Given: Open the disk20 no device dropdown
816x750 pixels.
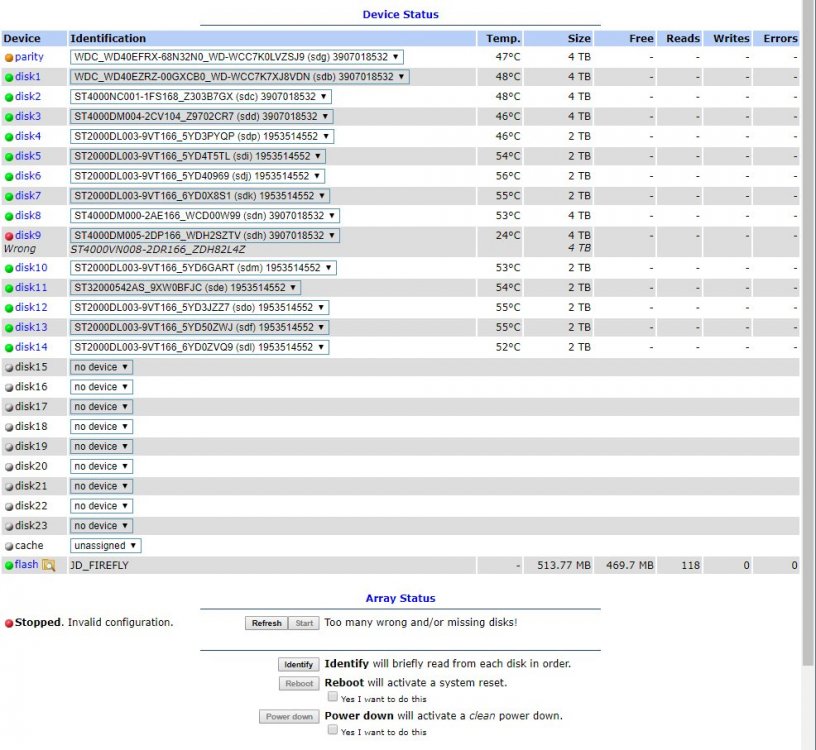Looking at the screenshot, I should click(101, 466).
